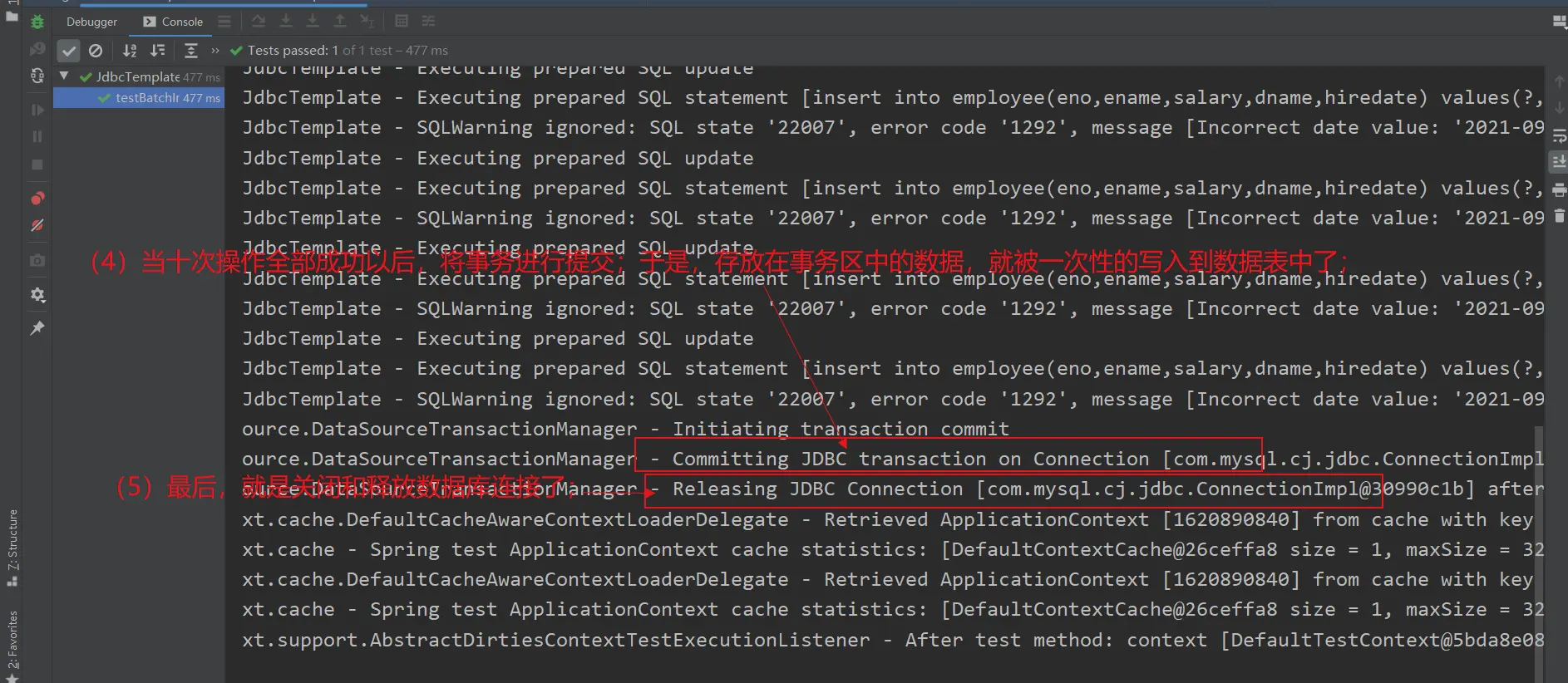This screenshot has width=1568, height=683.
Task: Switch to the Console tab
Action: (x=173, y=22)
